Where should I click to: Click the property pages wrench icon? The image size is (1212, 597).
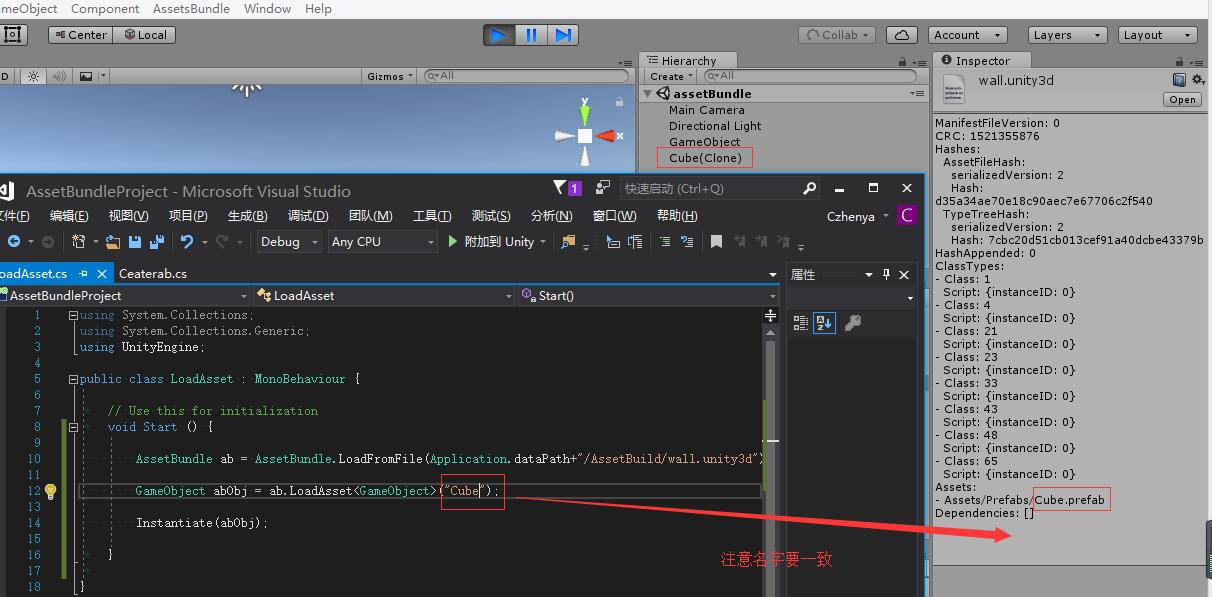coord(853,323)
